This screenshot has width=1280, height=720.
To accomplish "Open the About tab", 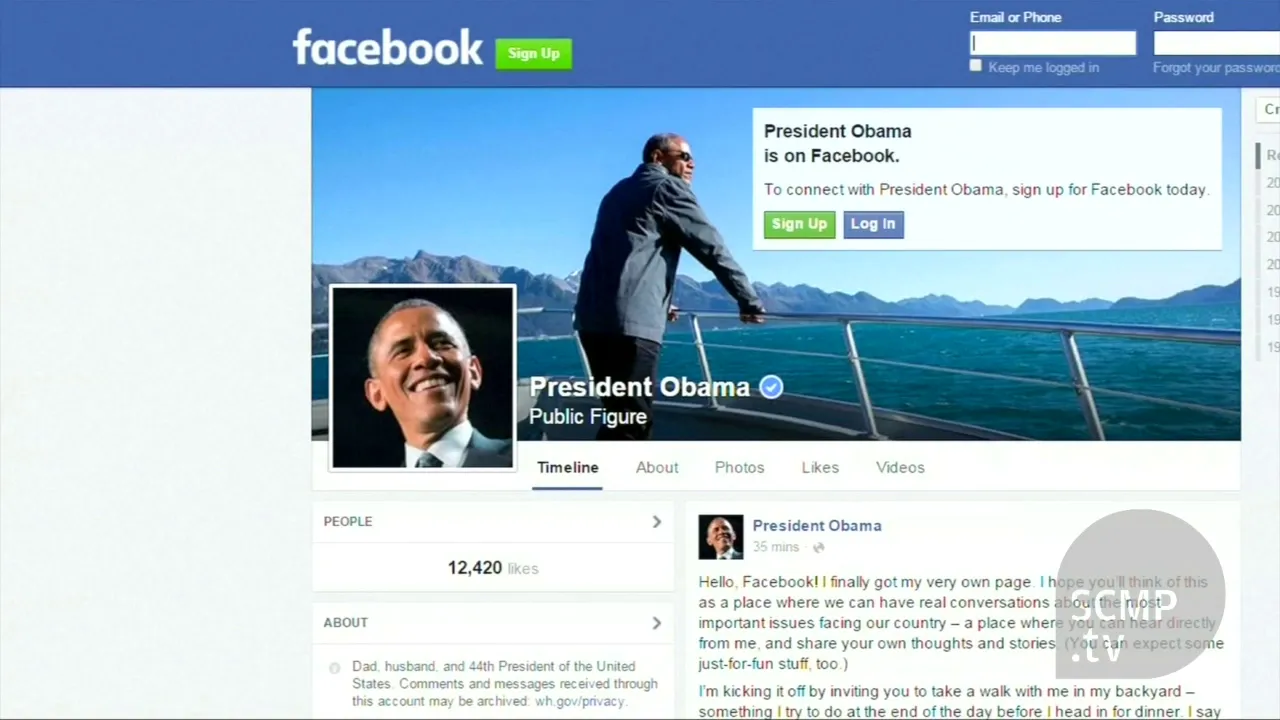I will [x=657, y=467].
